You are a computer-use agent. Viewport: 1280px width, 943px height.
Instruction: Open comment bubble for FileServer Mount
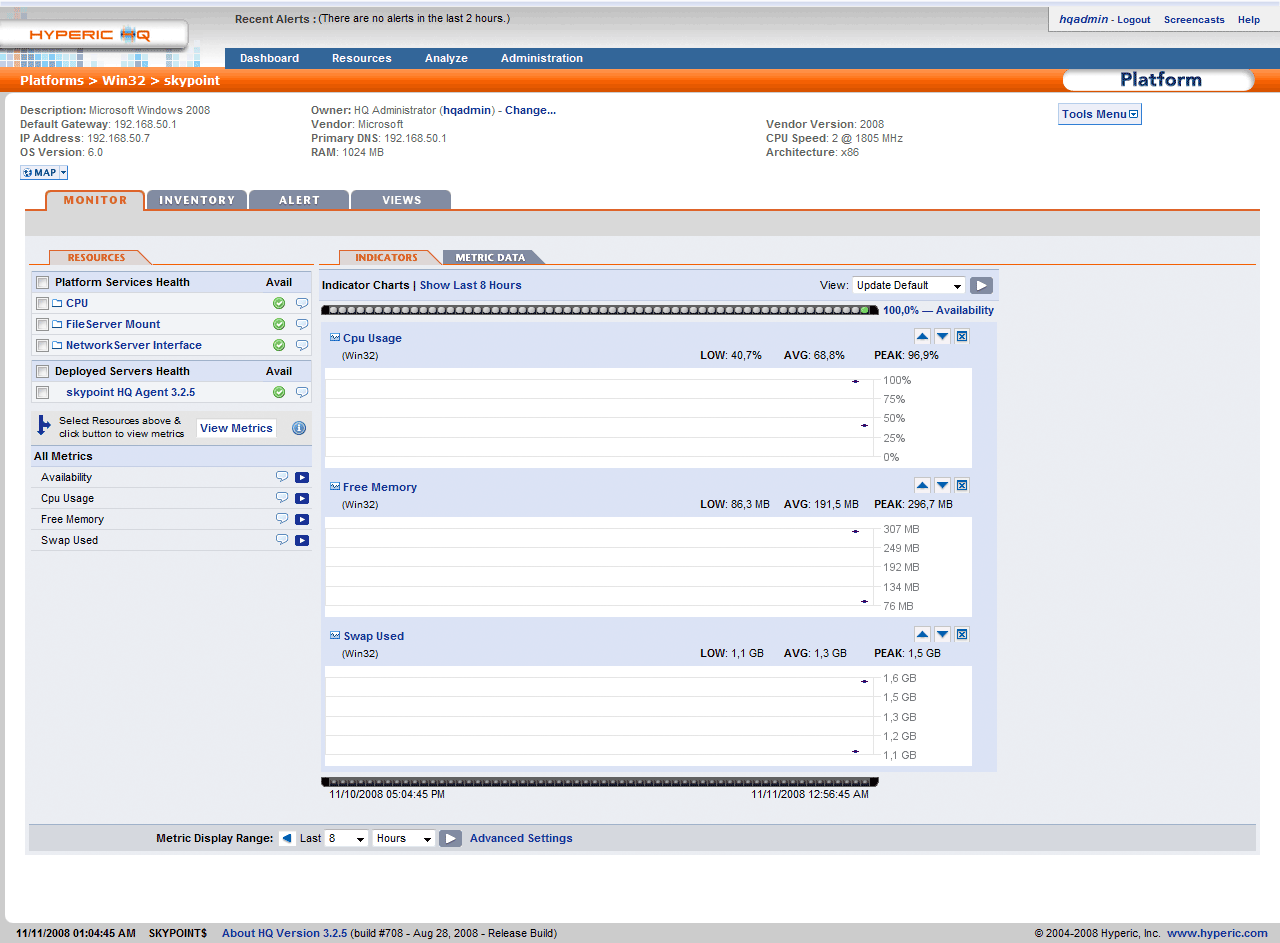tap(302, 324)
